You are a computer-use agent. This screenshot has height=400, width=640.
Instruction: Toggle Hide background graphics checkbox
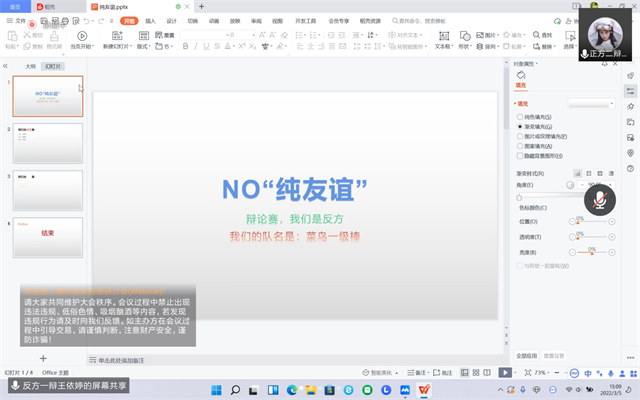point(520,156)
